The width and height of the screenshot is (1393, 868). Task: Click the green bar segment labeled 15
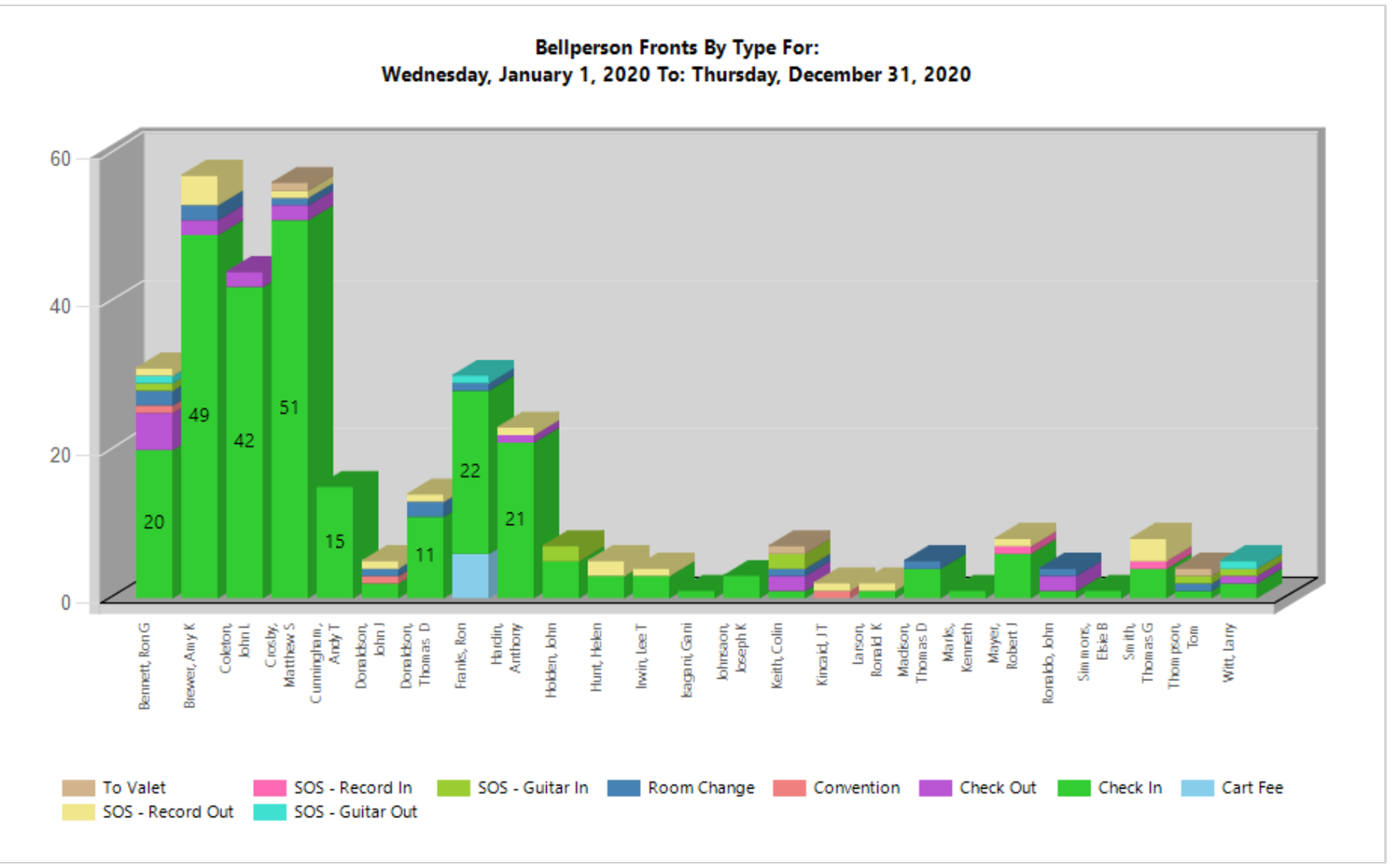(x=334, y=542)
